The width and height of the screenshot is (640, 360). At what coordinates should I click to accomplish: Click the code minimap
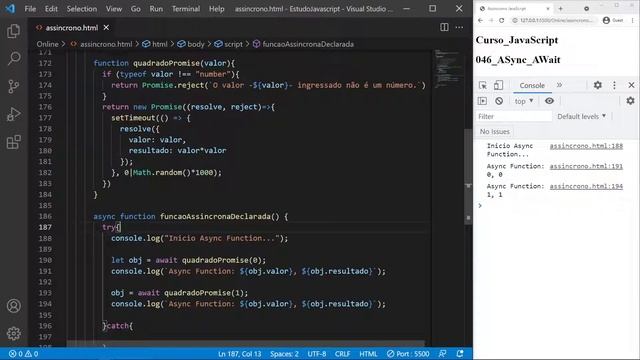[448, 69]
